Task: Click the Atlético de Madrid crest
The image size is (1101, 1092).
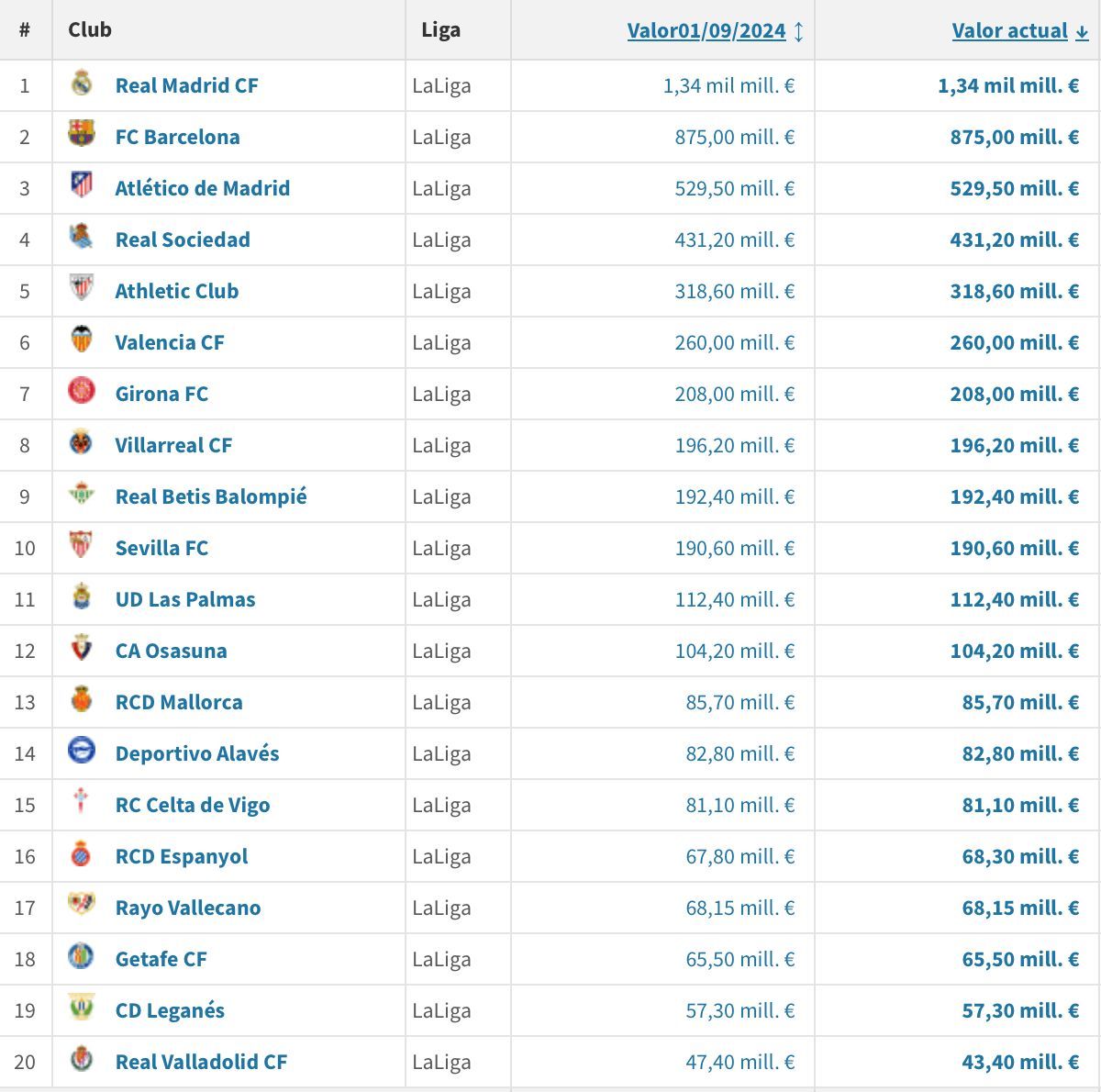Action: click(83, 188)
